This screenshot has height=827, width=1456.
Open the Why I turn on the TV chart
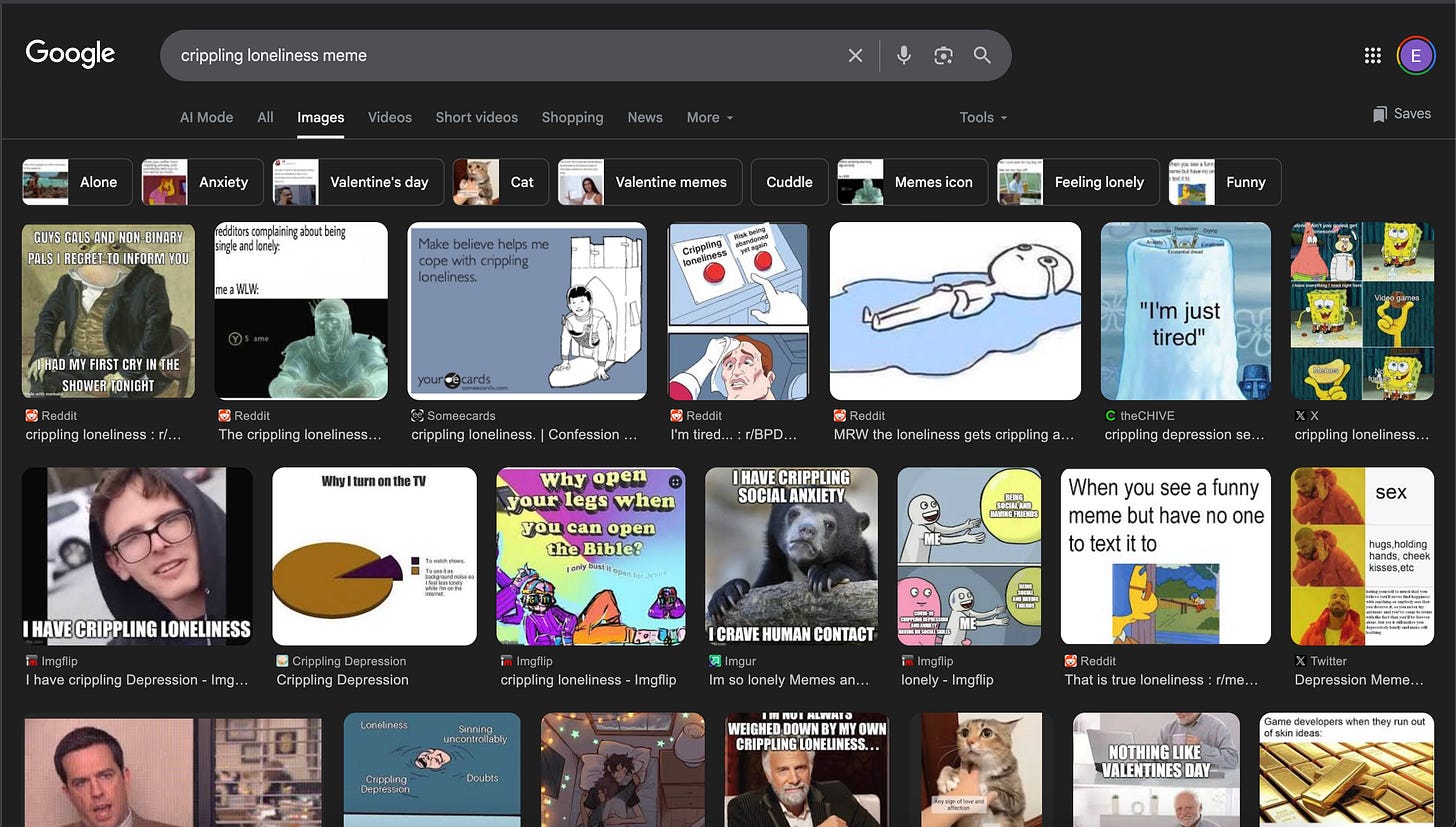pyautogui.click(x=374, y=556)
